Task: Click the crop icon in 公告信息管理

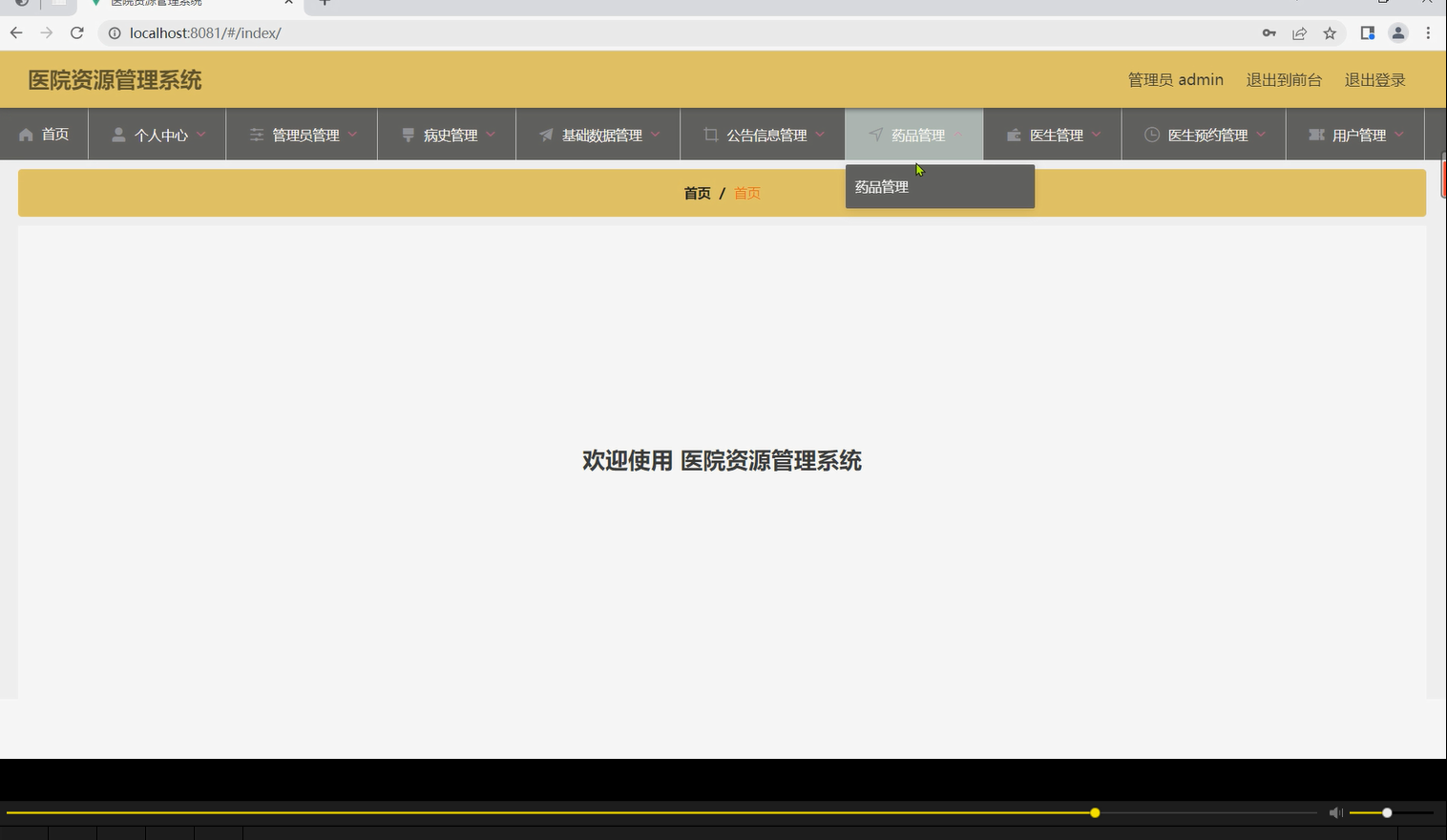Action: (x=711, y=135)
